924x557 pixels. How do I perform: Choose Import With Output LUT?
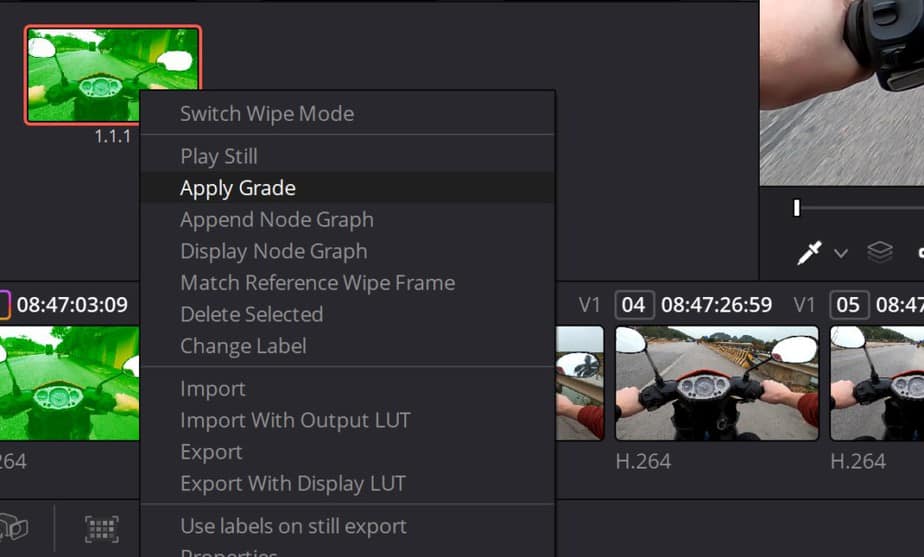click(348, 420)
